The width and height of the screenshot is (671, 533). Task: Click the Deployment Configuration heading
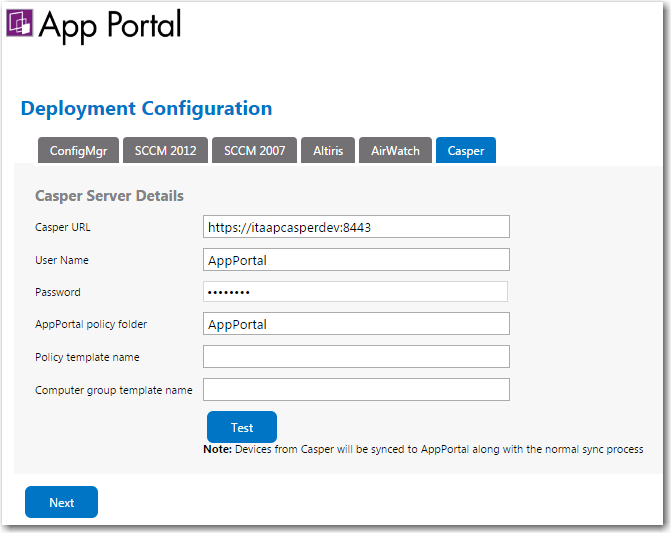[146, 109]
